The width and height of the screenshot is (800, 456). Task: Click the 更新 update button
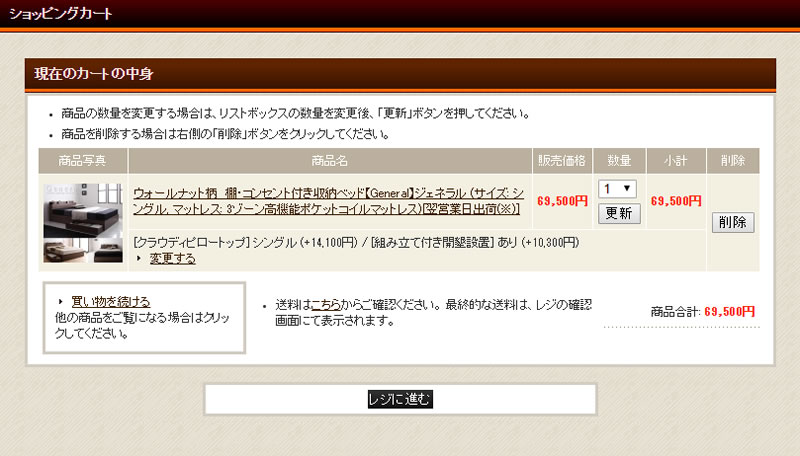tap(619, 213)
